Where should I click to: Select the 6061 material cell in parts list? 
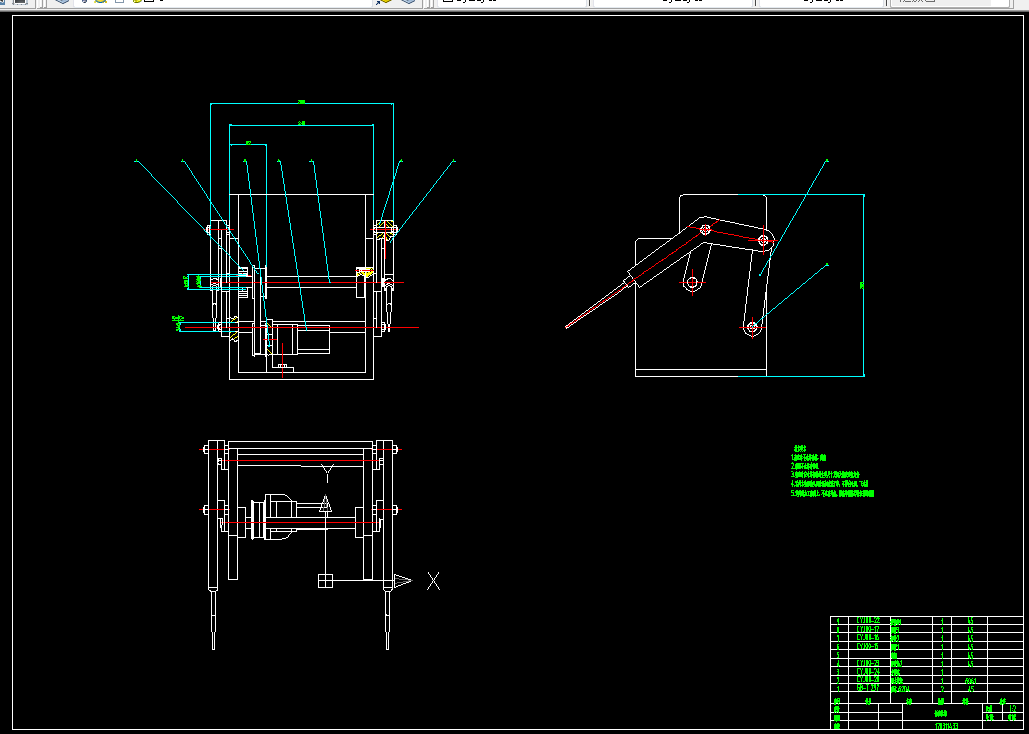coord(971,681)
